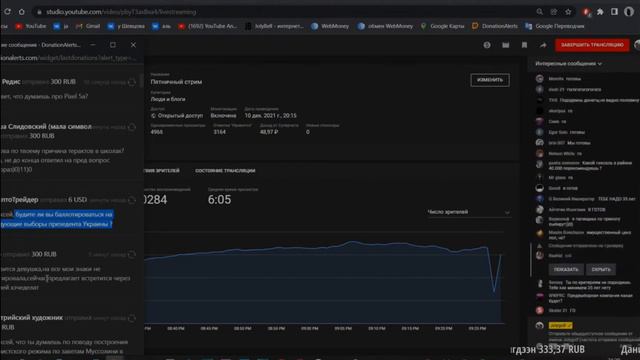Viewport: 640px width, 360px height.
Task: Click the average watch time '6:05'
Action: pyautogui.click(x=219, y=200)
